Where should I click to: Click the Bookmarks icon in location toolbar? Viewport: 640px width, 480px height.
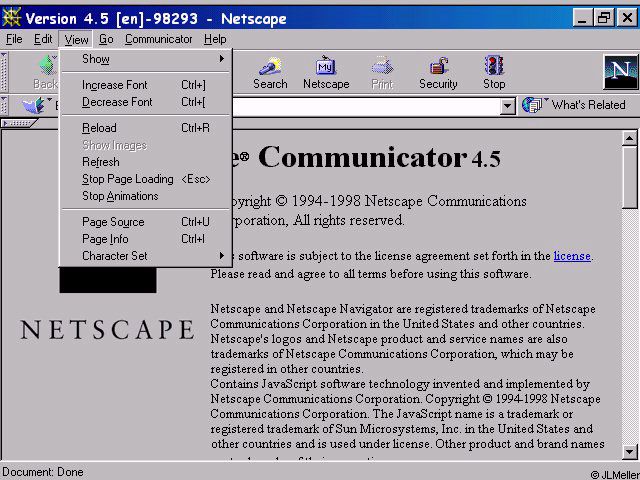[x=36, y=106]
